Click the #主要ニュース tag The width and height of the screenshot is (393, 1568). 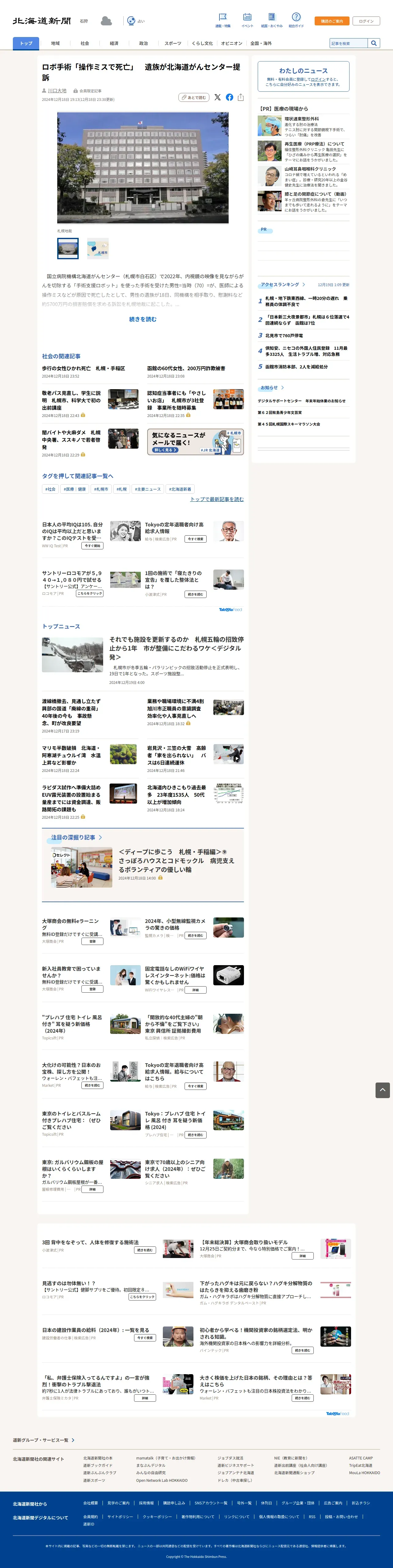(148, 489)
